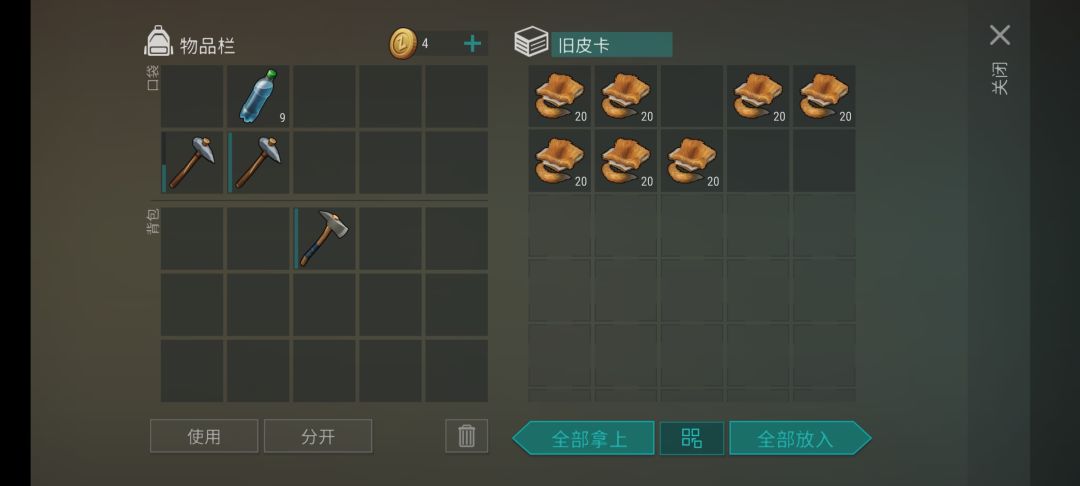Select the hatchet in the backpack
Screen dimensions: 1080x486
click(324, 238)
